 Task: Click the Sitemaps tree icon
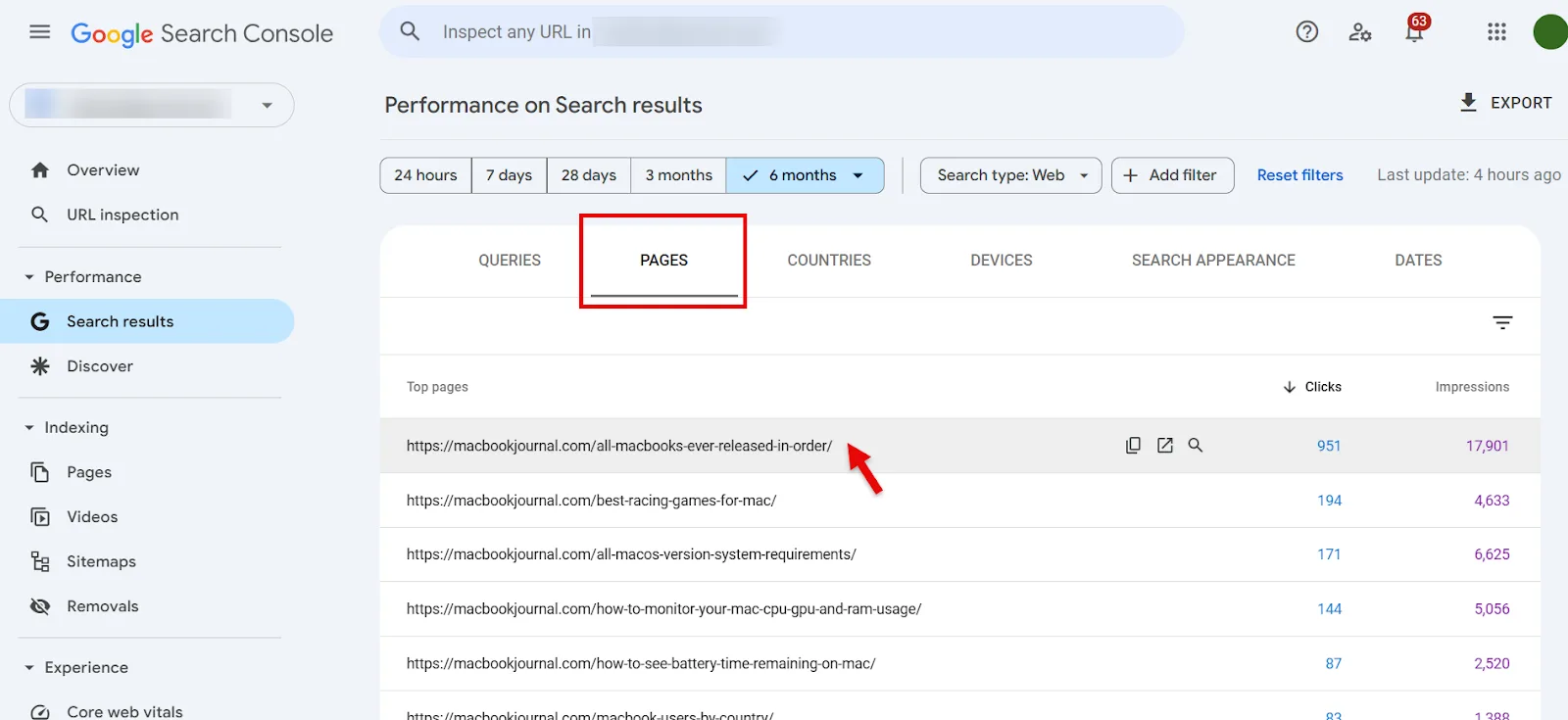[x=40, y=561]
